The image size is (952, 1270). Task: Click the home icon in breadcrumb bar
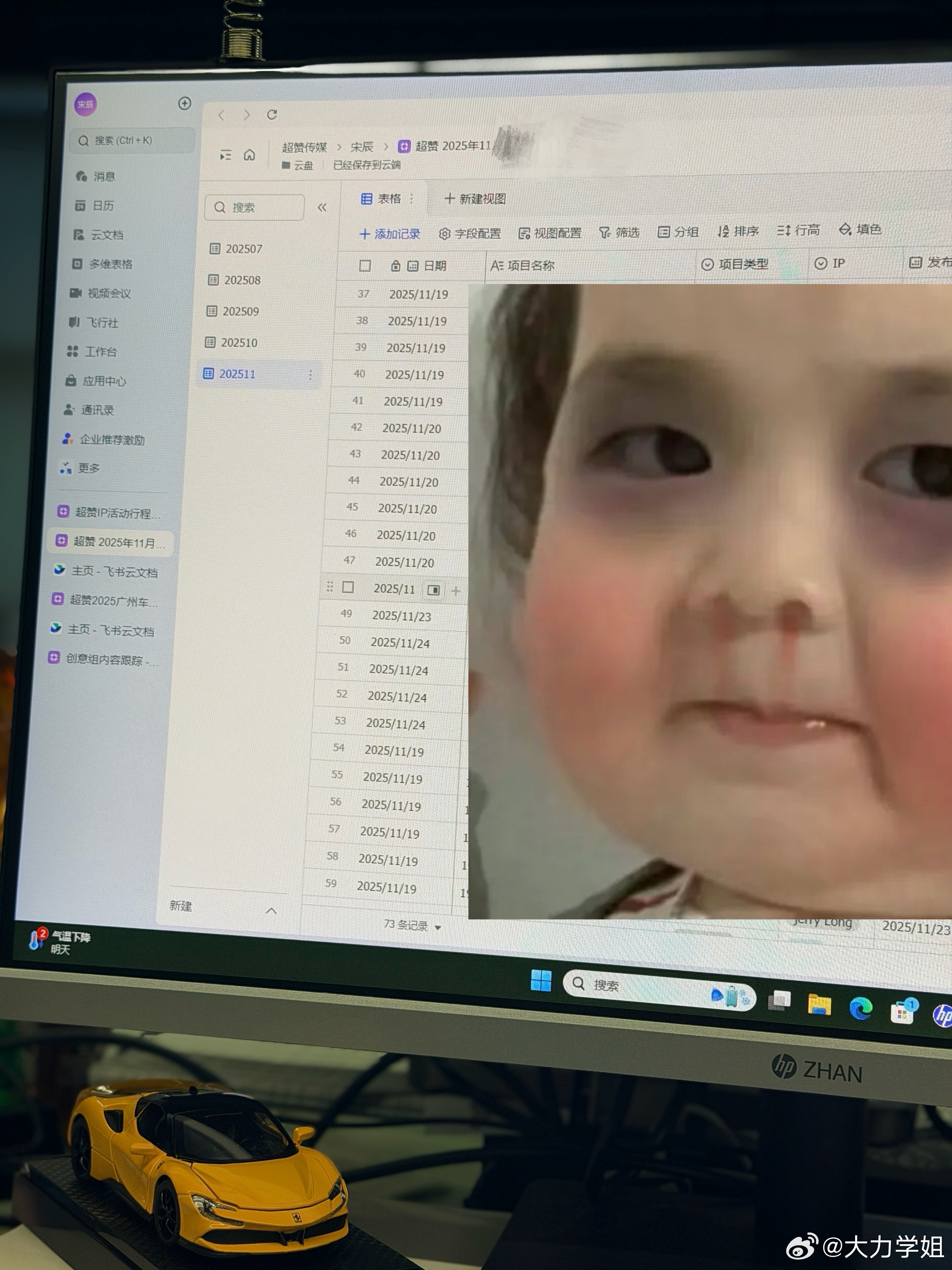[250, 155]
